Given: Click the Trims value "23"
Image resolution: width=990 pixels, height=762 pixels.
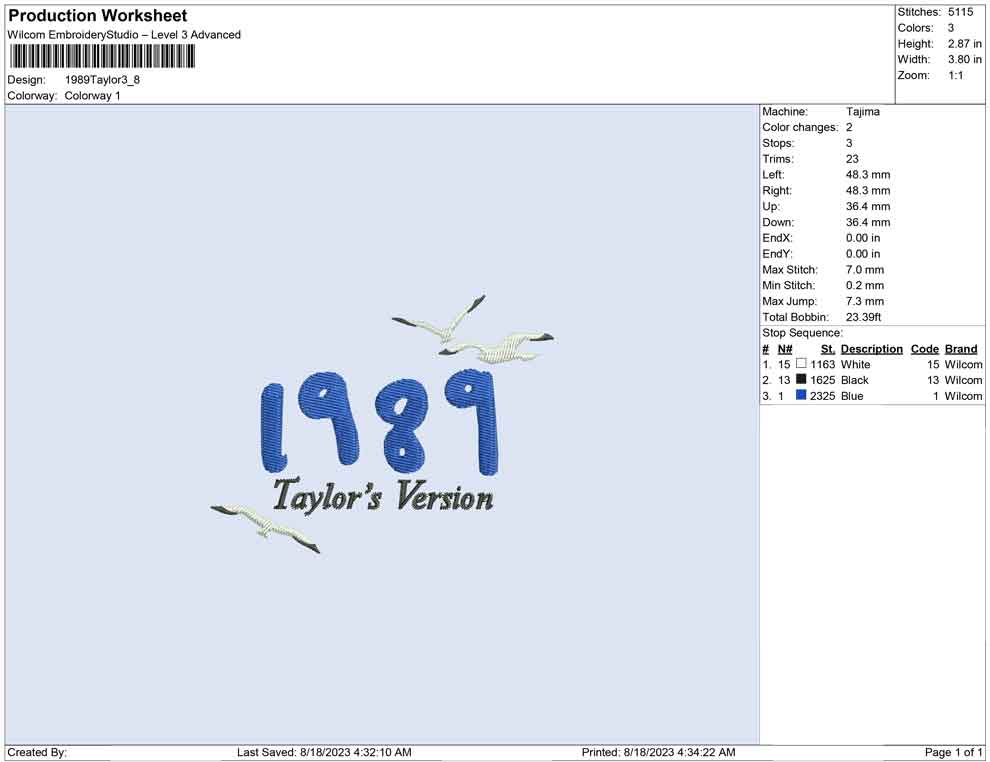Looking at the screenshot, I should (x=852, y=159).
